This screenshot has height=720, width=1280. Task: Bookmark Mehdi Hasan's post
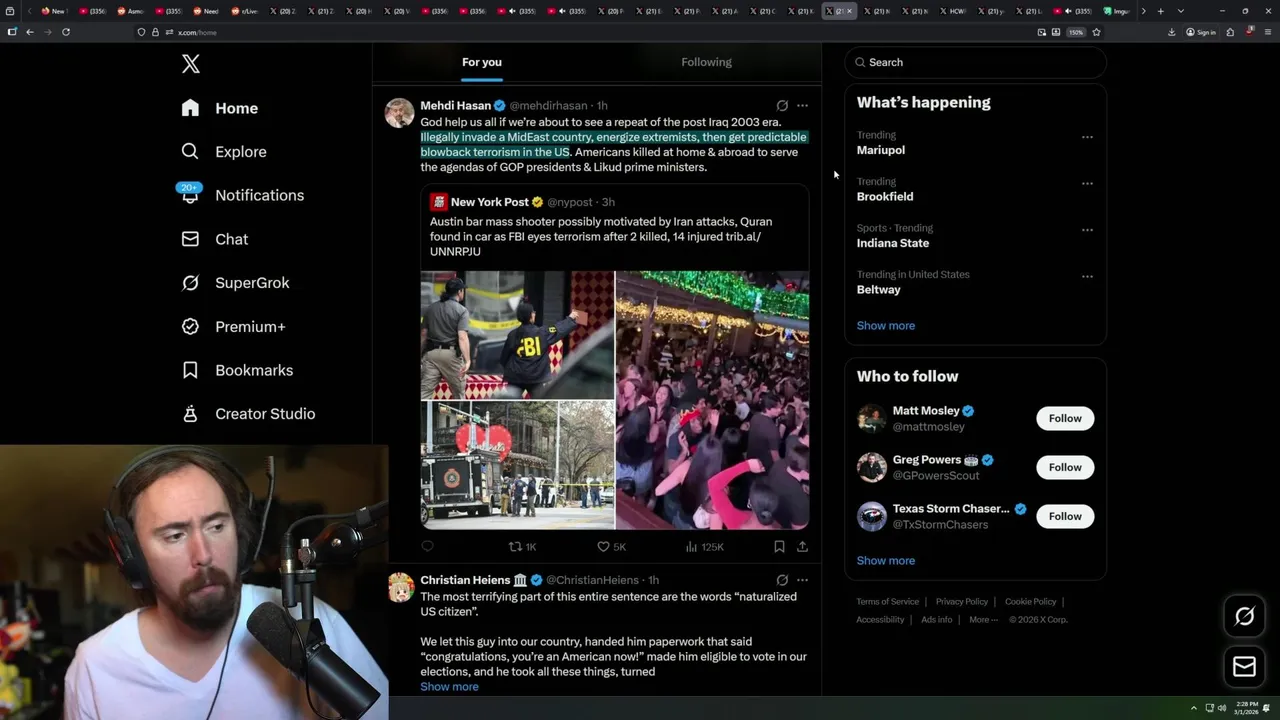(x=779, y=547)
